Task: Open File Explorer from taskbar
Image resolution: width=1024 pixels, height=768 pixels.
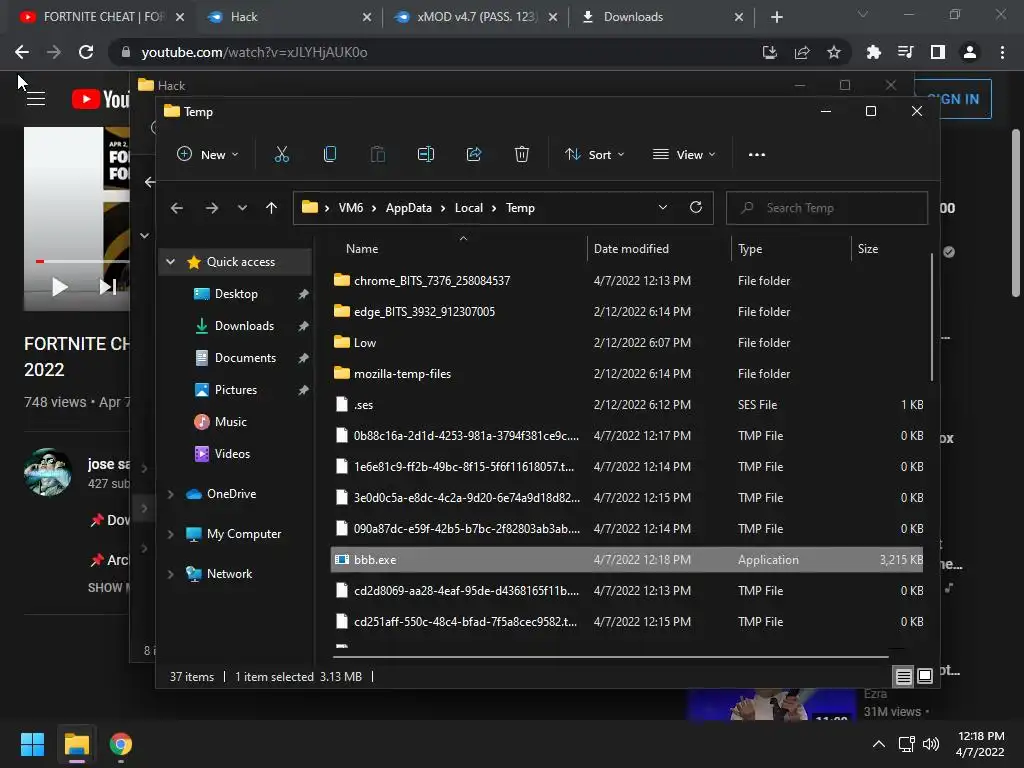Action: (76, 744)
